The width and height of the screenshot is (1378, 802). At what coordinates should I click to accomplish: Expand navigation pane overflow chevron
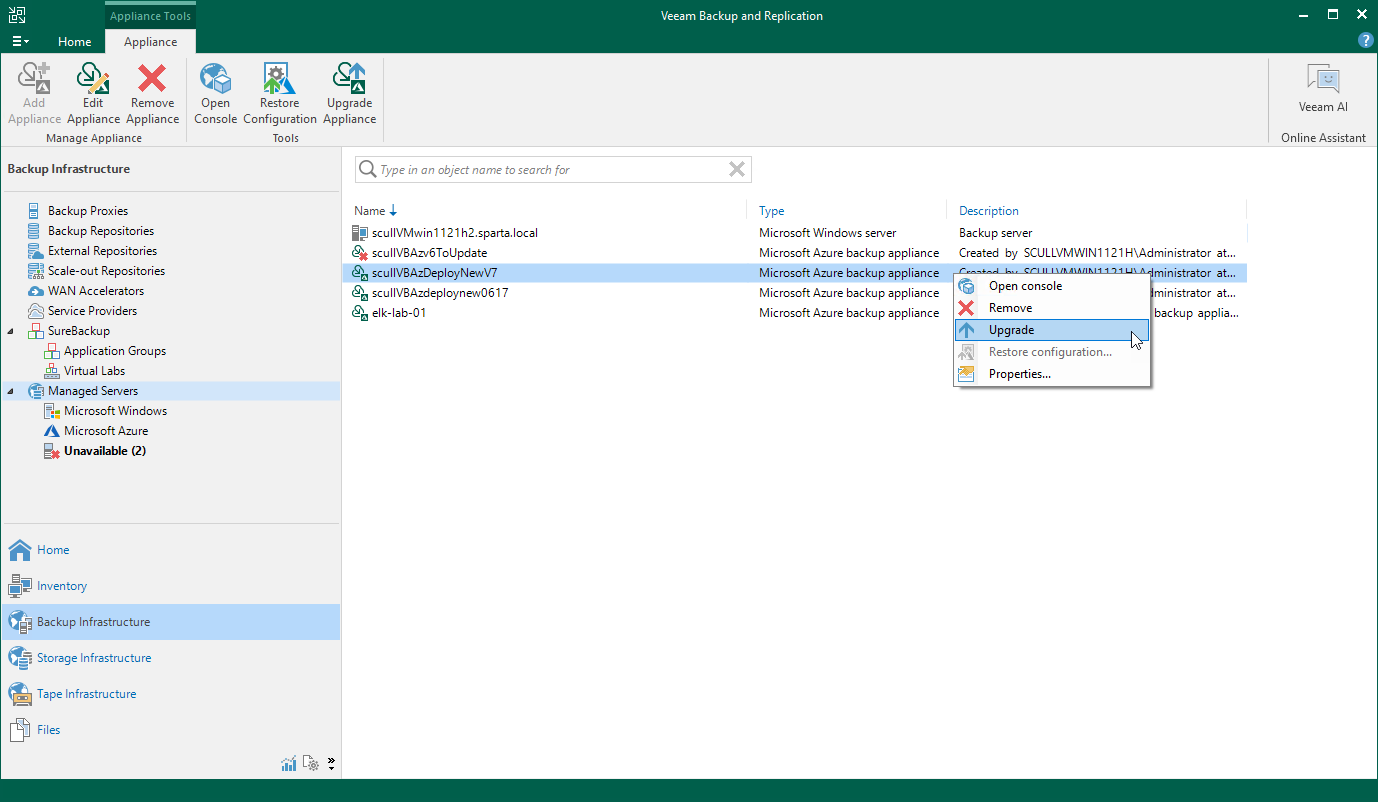[332, 764]
